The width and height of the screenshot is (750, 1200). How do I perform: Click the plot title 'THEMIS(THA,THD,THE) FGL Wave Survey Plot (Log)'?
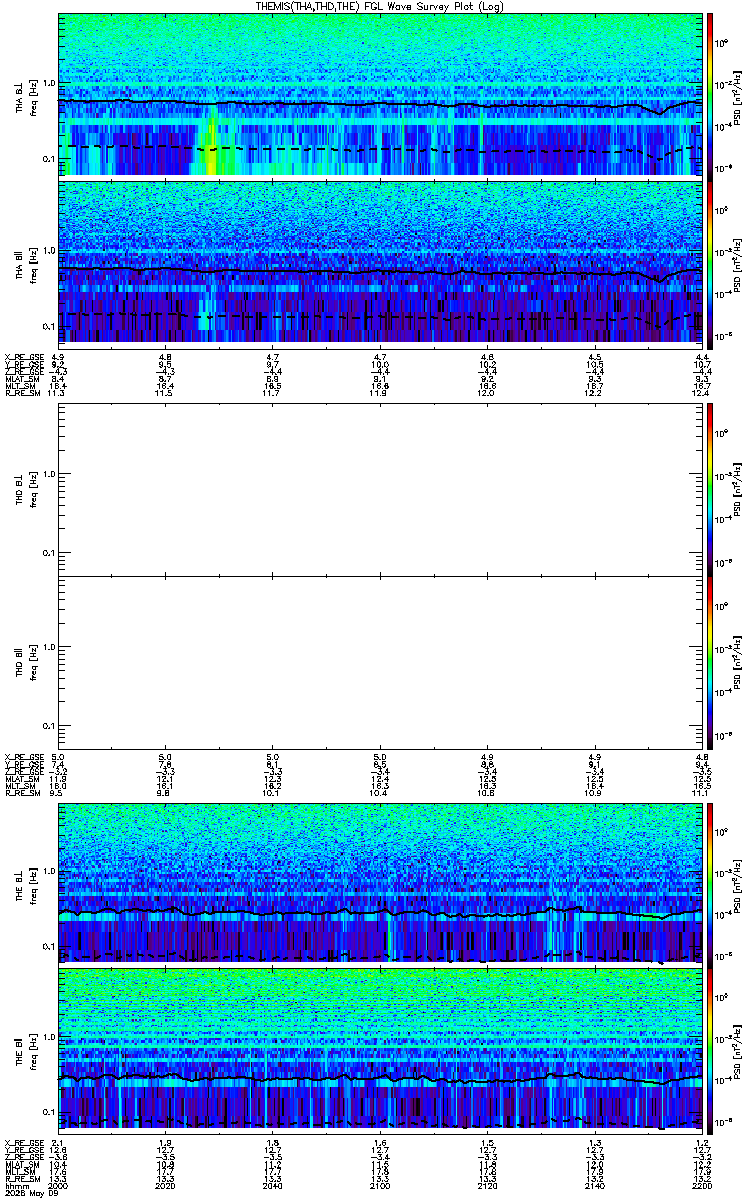coord(381,6)
